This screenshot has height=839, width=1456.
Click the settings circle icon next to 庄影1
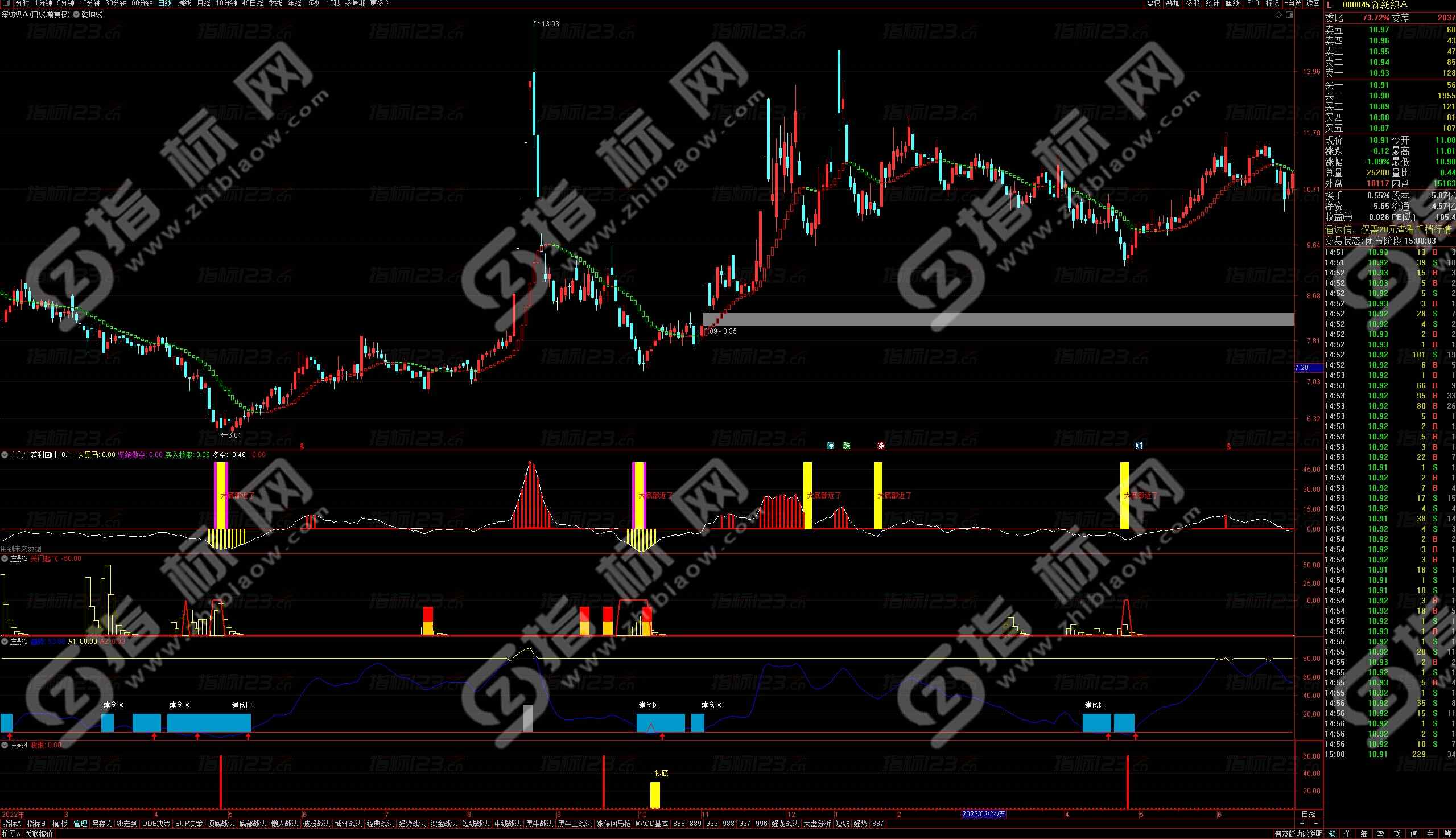(5, 455)
